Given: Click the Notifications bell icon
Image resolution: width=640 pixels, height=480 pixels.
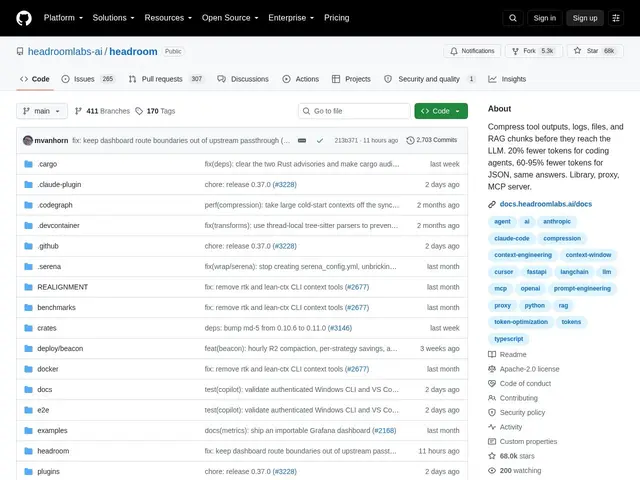Looking at the screenshot, I should pyautogui.click(x=454, y=51).
